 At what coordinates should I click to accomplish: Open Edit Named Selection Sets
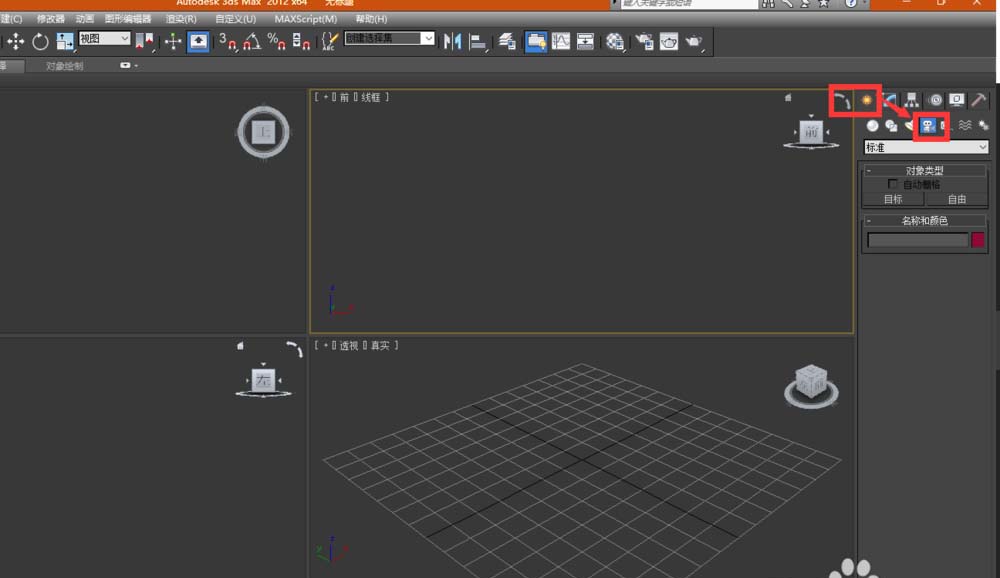click(x=329, y=42)
